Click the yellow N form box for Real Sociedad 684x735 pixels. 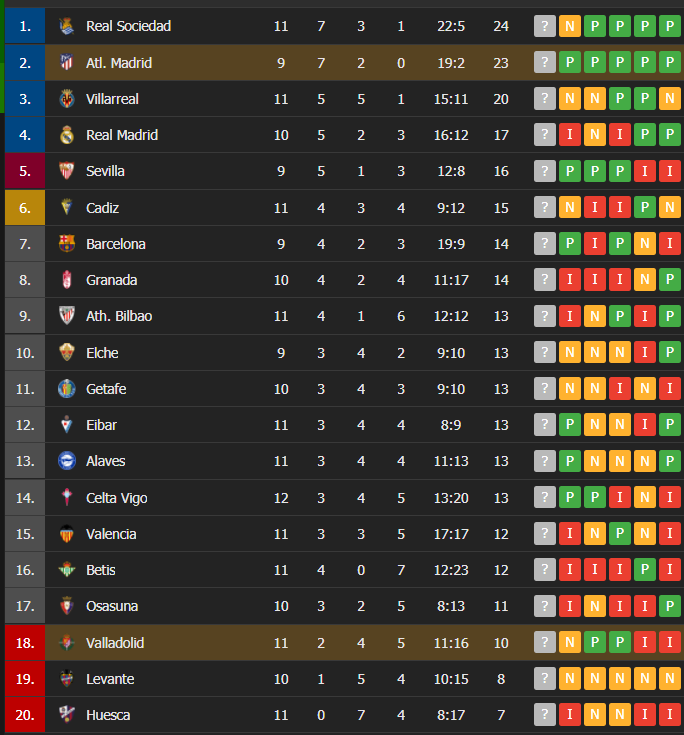coord(570,26)
